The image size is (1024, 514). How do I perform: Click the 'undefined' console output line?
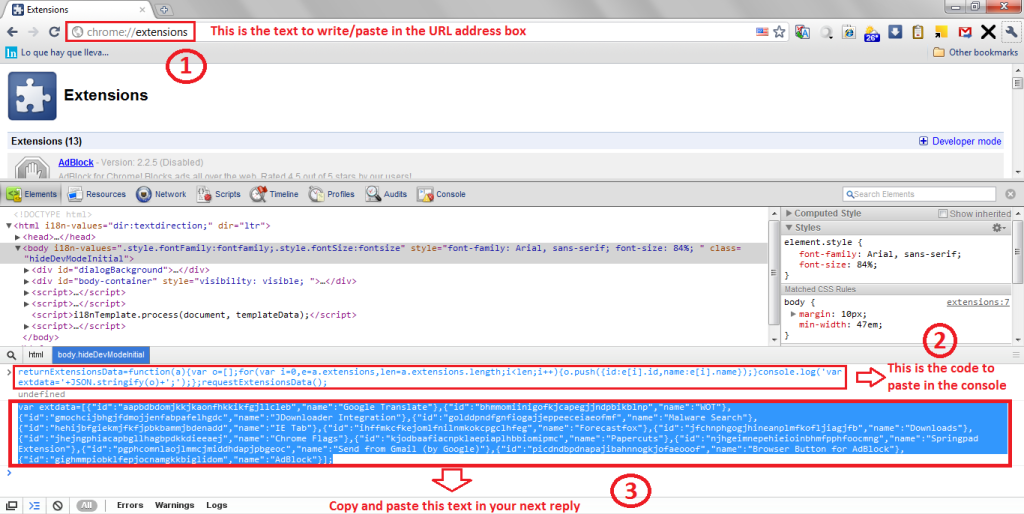click(x=42, y=394)
